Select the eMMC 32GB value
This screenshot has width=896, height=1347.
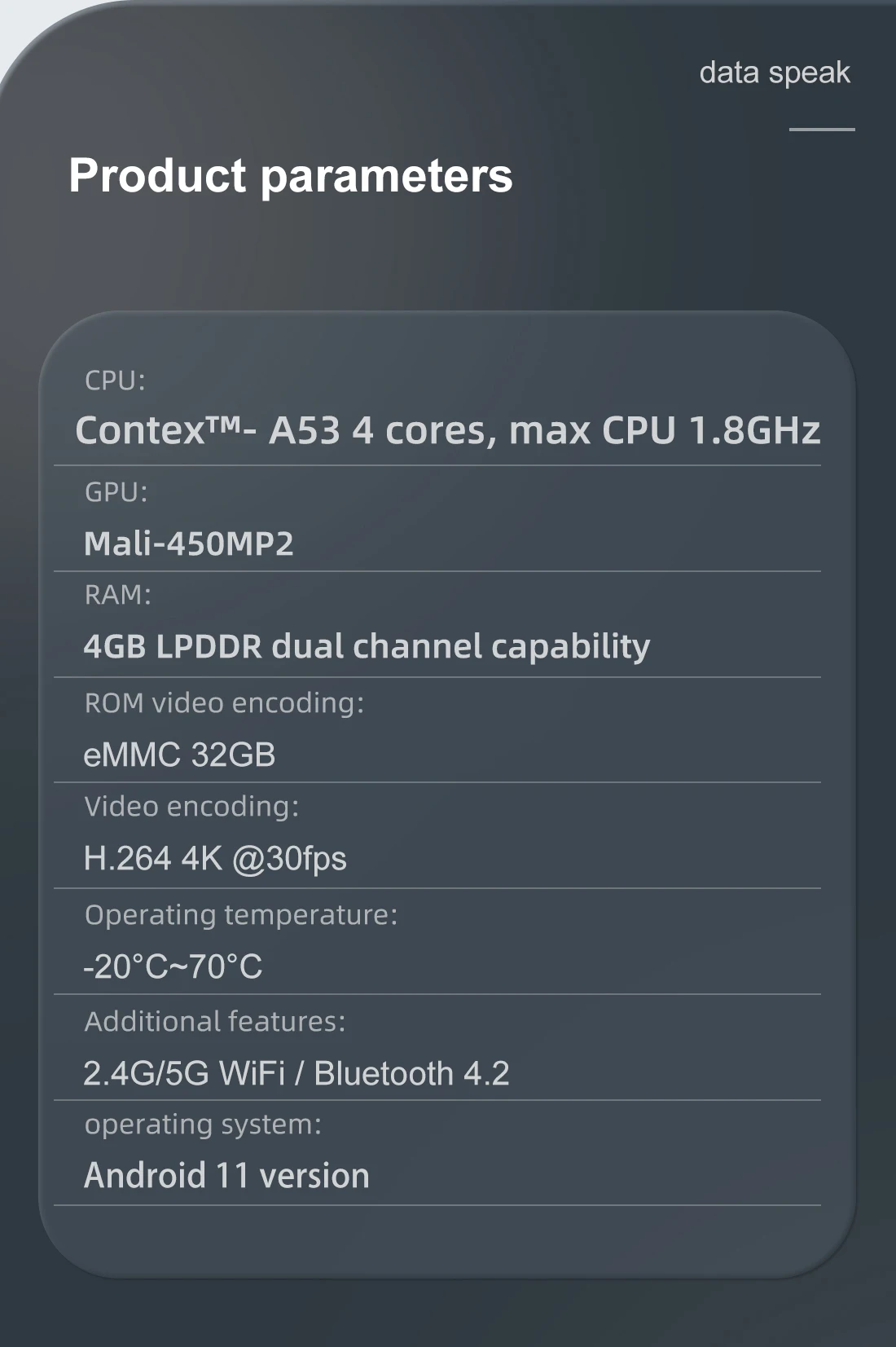click(179, 755)
